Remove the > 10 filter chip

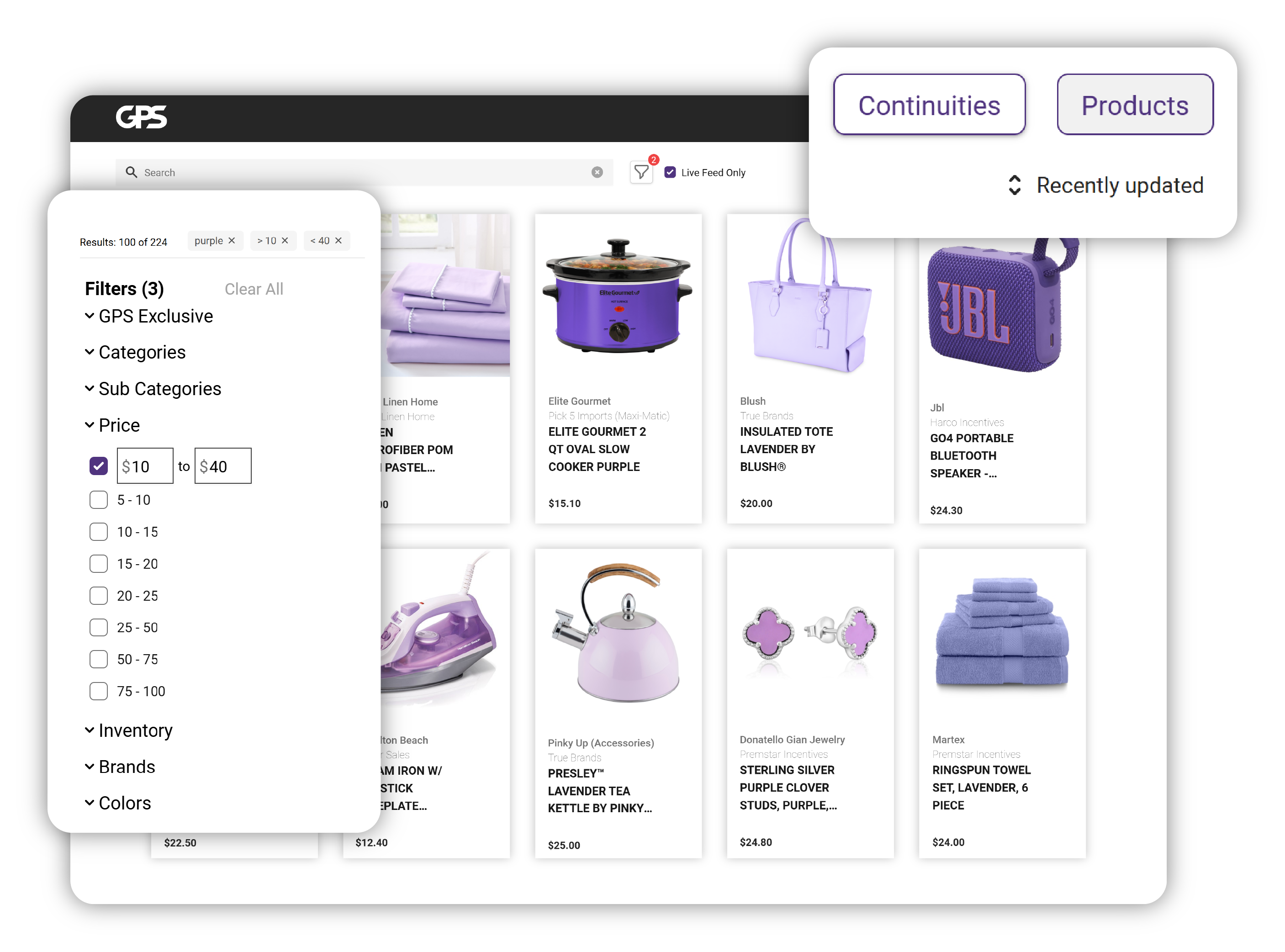click(285, 241)
